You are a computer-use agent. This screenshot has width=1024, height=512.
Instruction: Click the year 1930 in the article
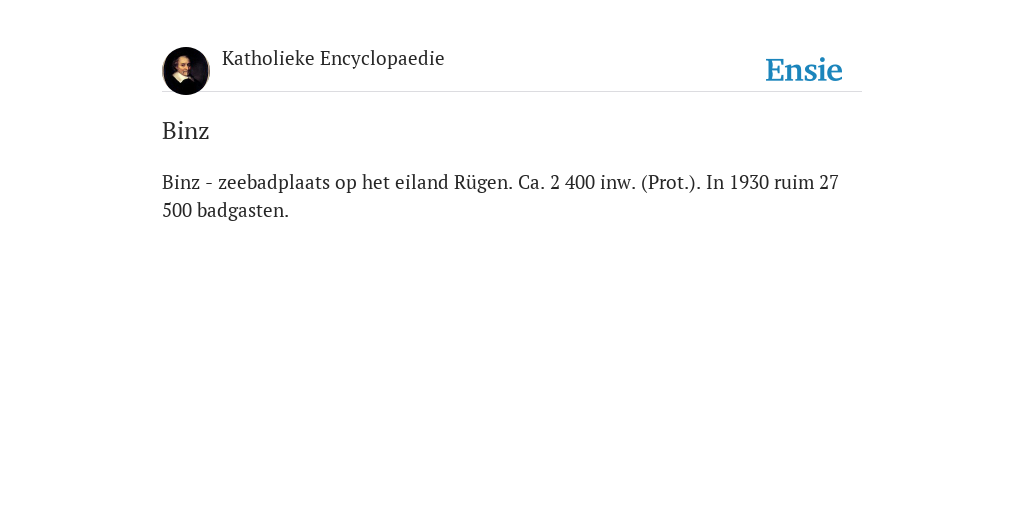click(x=749, y=182)
